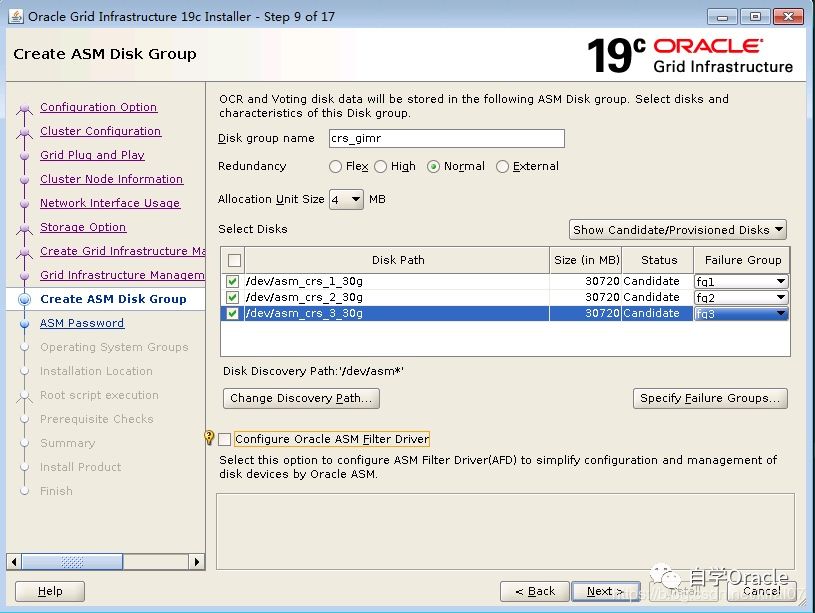Click left arrow of horizontal sidebar scrollbar
The image size is (815, 613).
(14, 562)
